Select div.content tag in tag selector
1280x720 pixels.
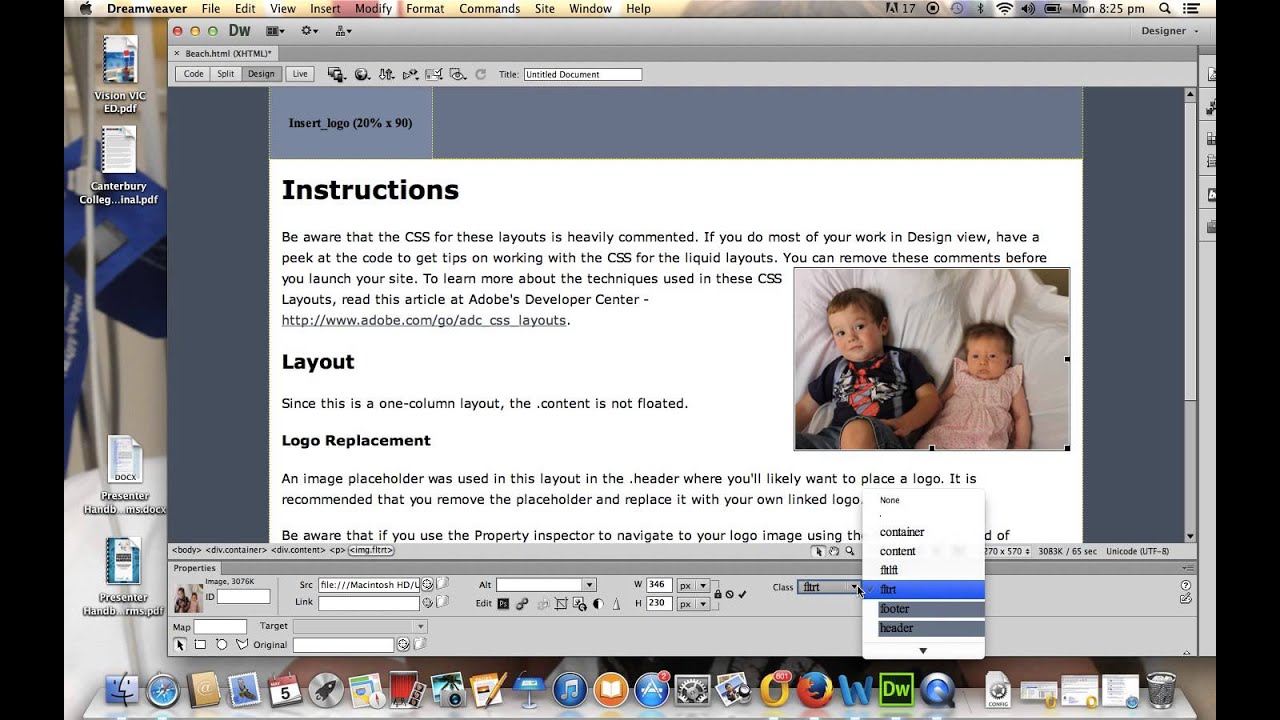pos(298,550)
